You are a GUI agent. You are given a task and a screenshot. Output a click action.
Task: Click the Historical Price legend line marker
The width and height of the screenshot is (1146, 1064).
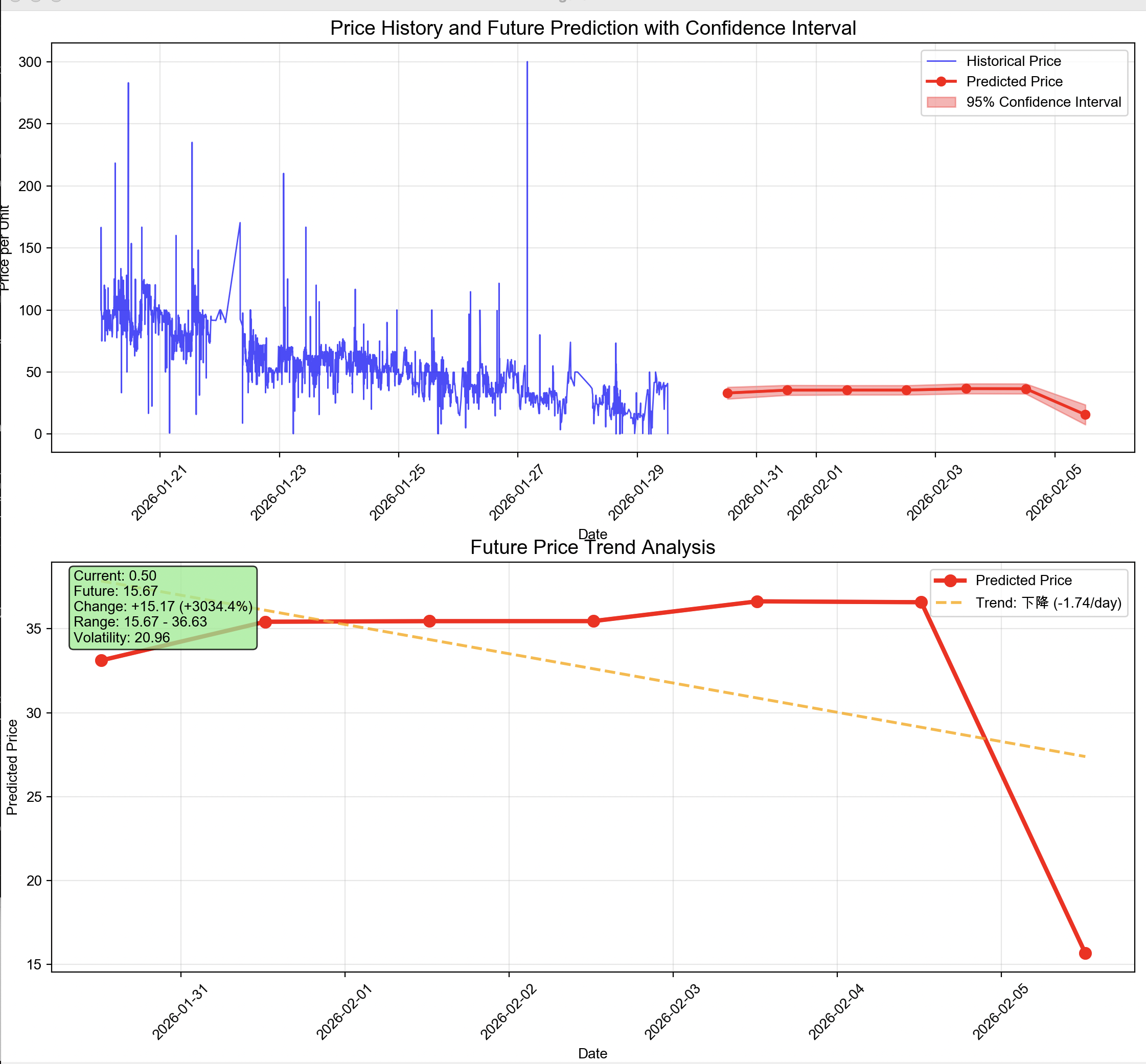coord(941,61)
